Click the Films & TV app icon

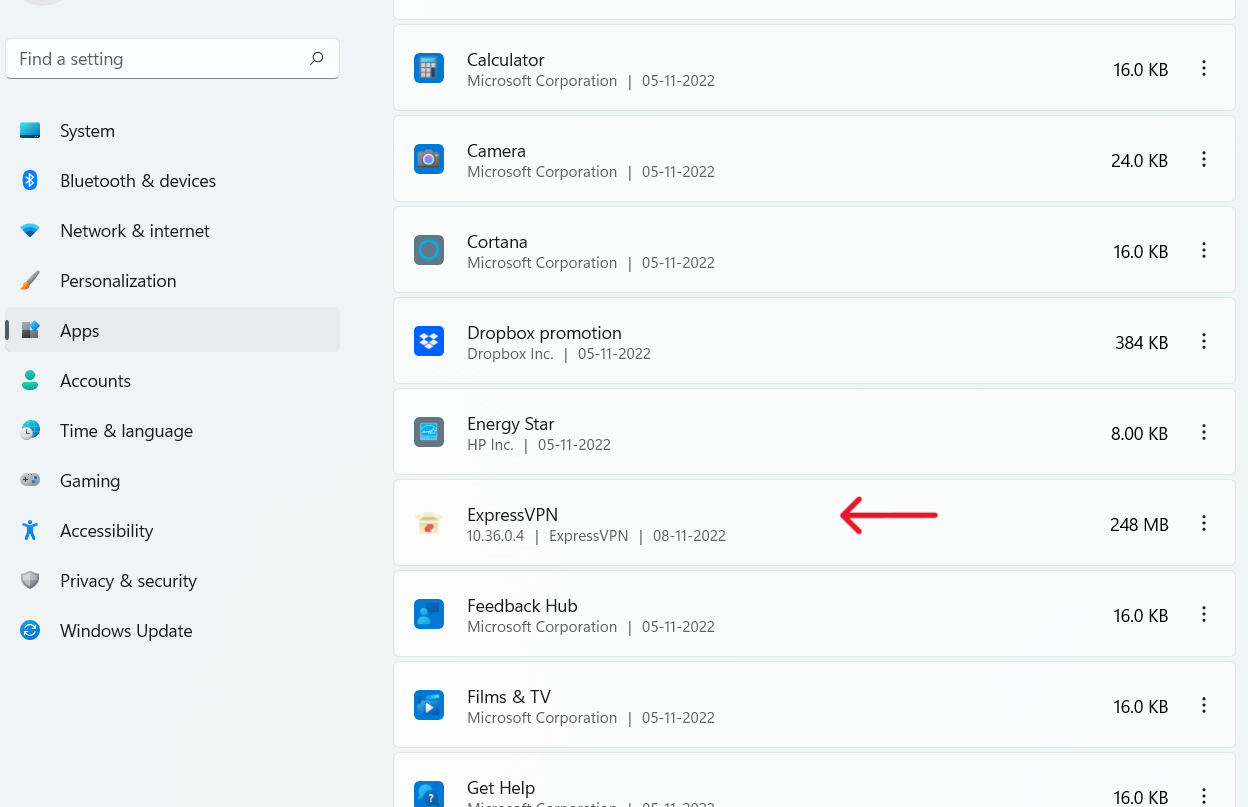[429, 706]
